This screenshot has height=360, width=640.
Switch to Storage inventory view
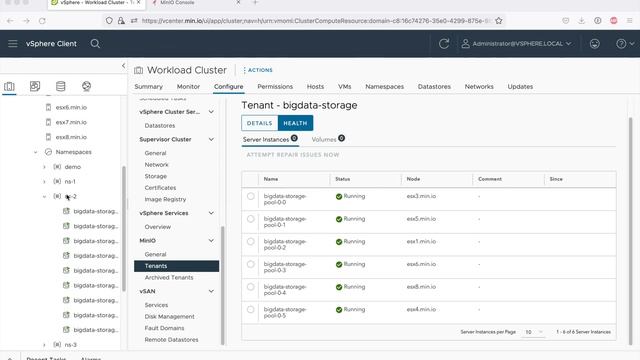point(60,86)
